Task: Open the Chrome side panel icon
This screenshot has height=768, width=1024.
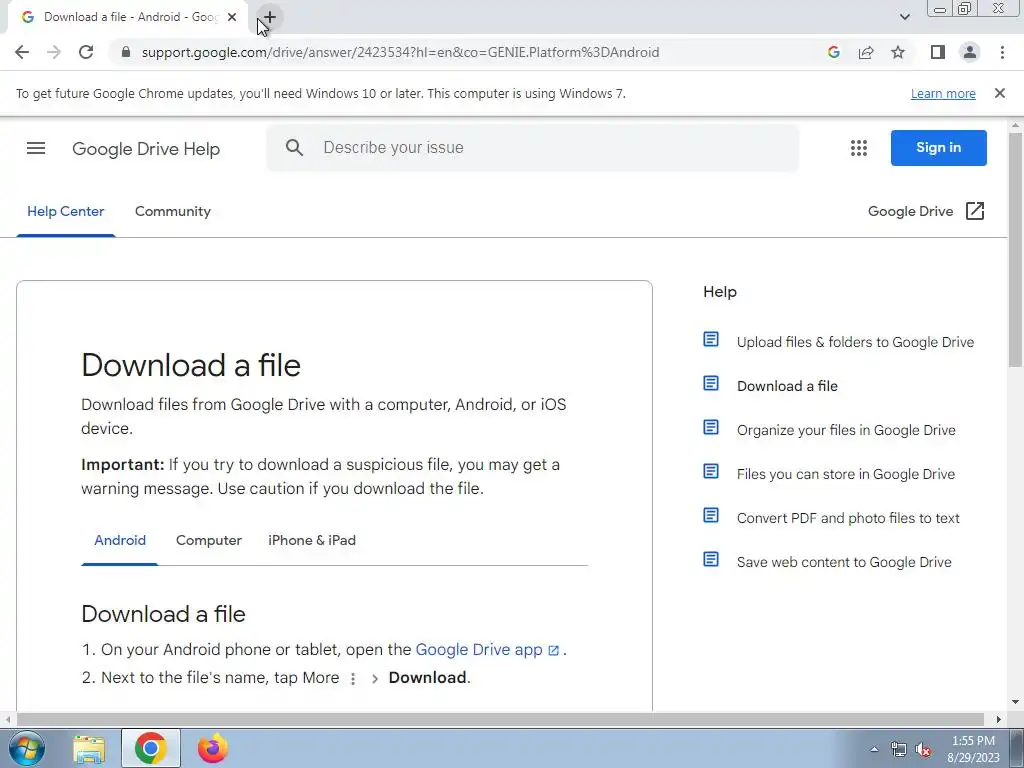Action: pyautogui.click(x=938, y=52)
